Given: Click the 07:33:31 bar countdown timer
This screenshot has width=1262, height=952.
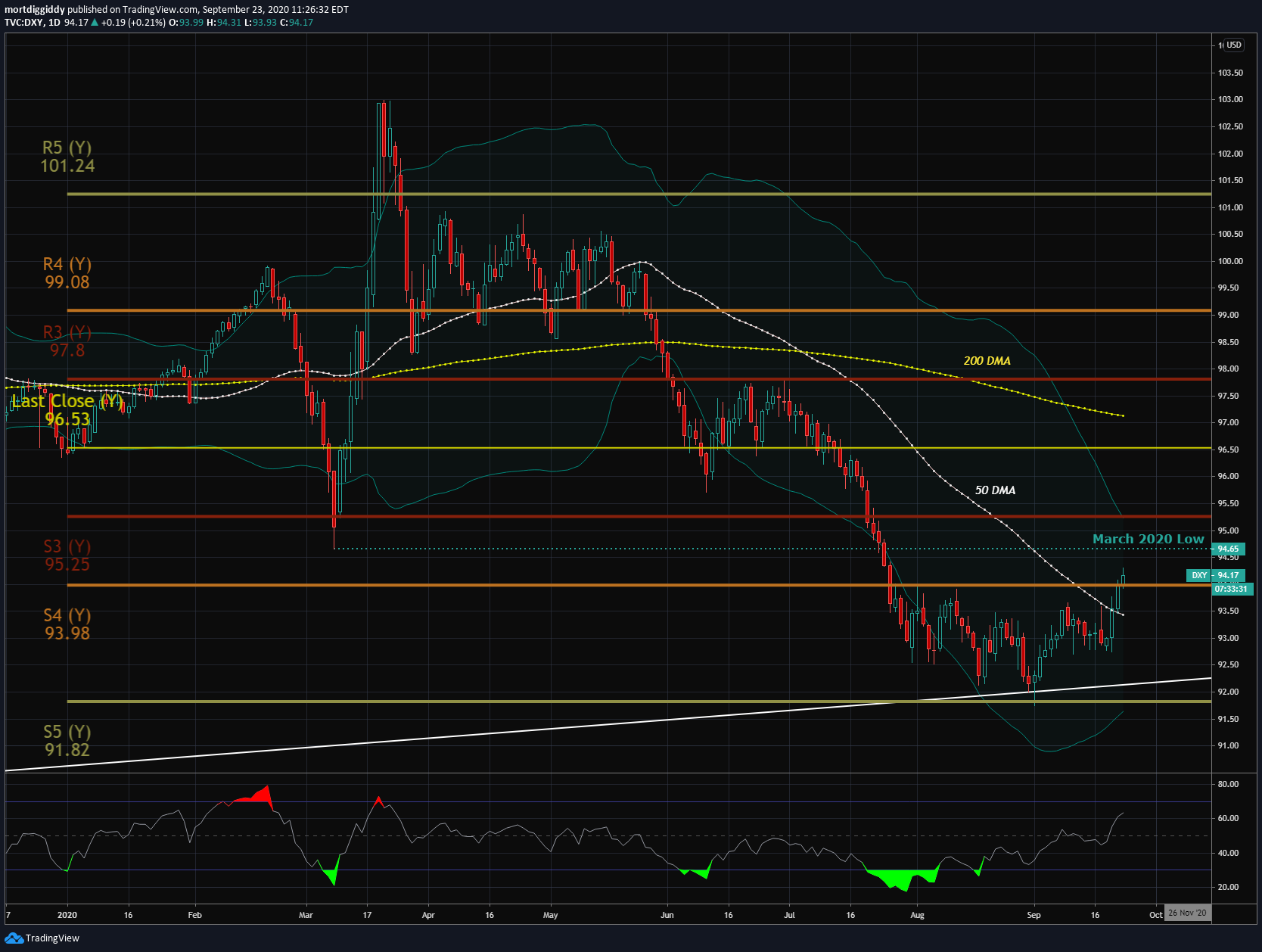Looking at the screenshot, I should coord(1231,589).
